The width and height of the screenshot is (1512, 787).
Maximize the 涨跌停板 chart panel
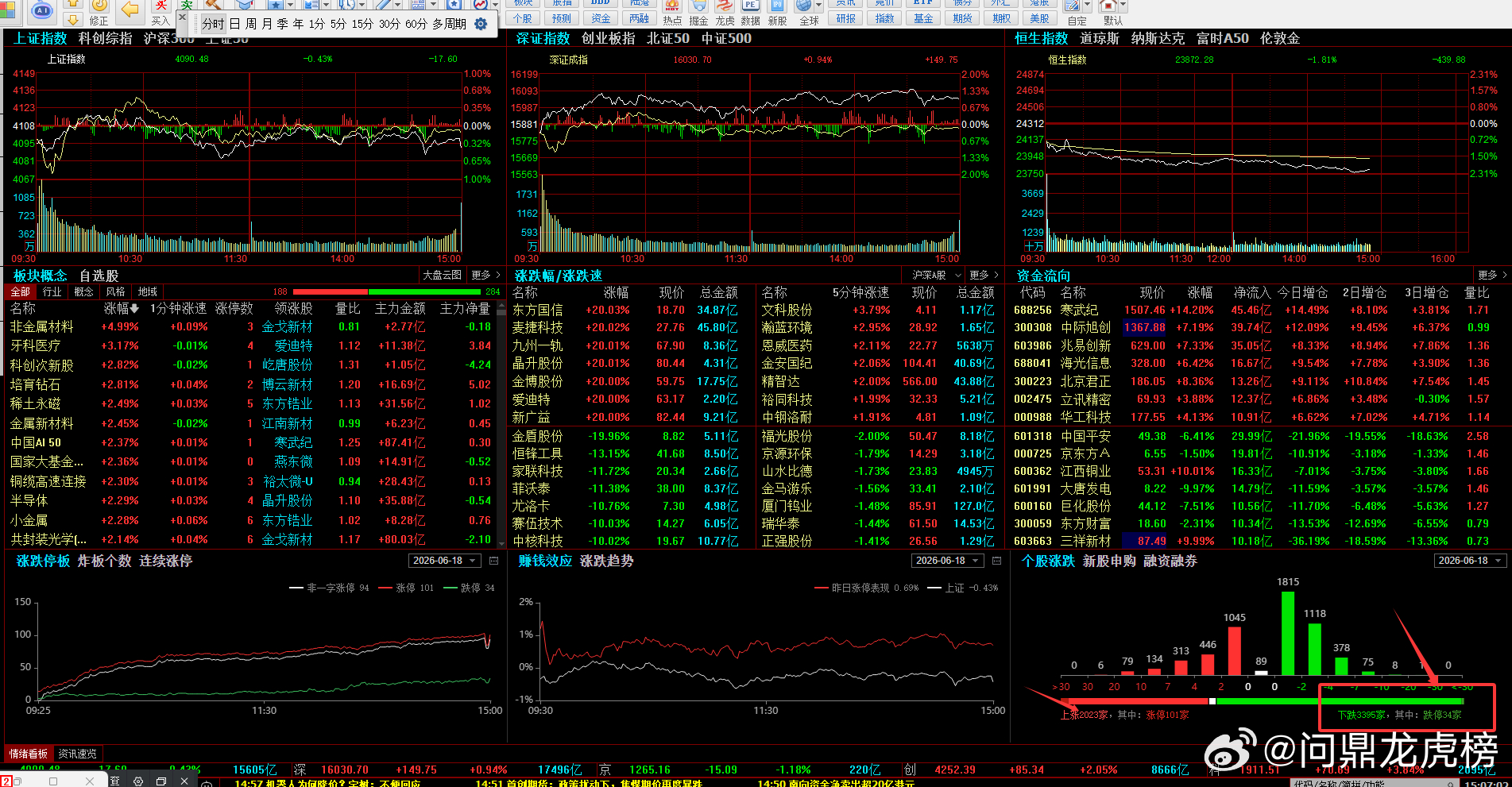493,561
